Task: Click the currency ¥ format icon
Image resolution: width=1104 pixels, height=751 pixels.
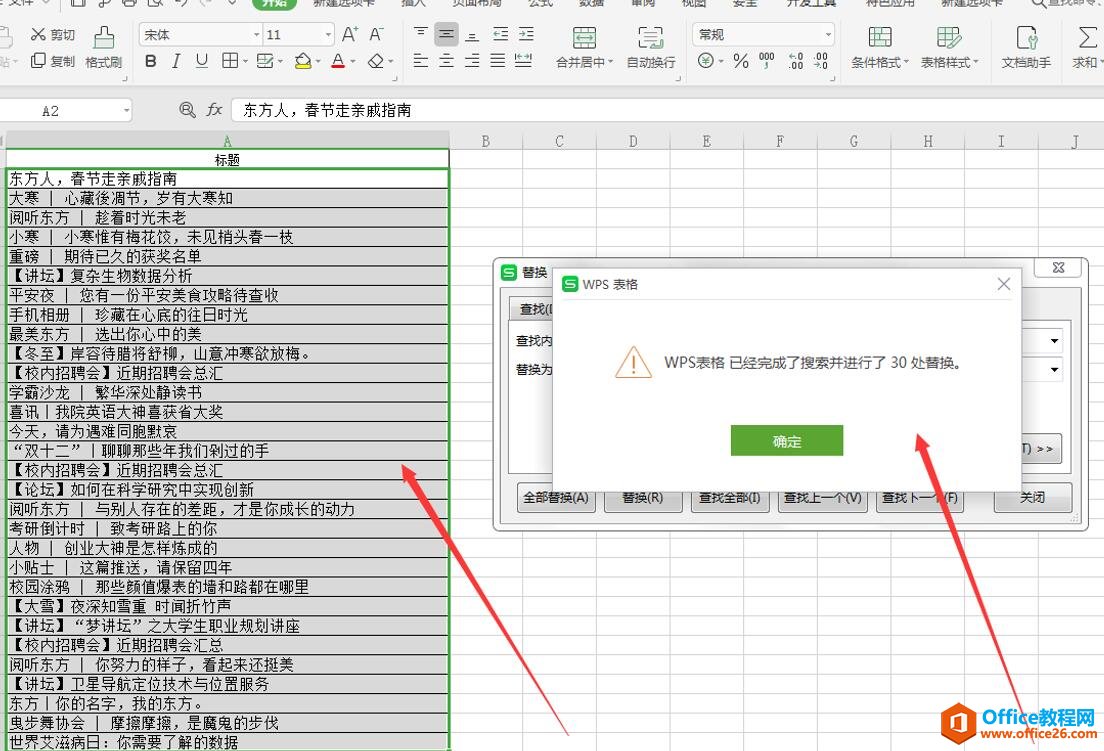Action: 705,61
